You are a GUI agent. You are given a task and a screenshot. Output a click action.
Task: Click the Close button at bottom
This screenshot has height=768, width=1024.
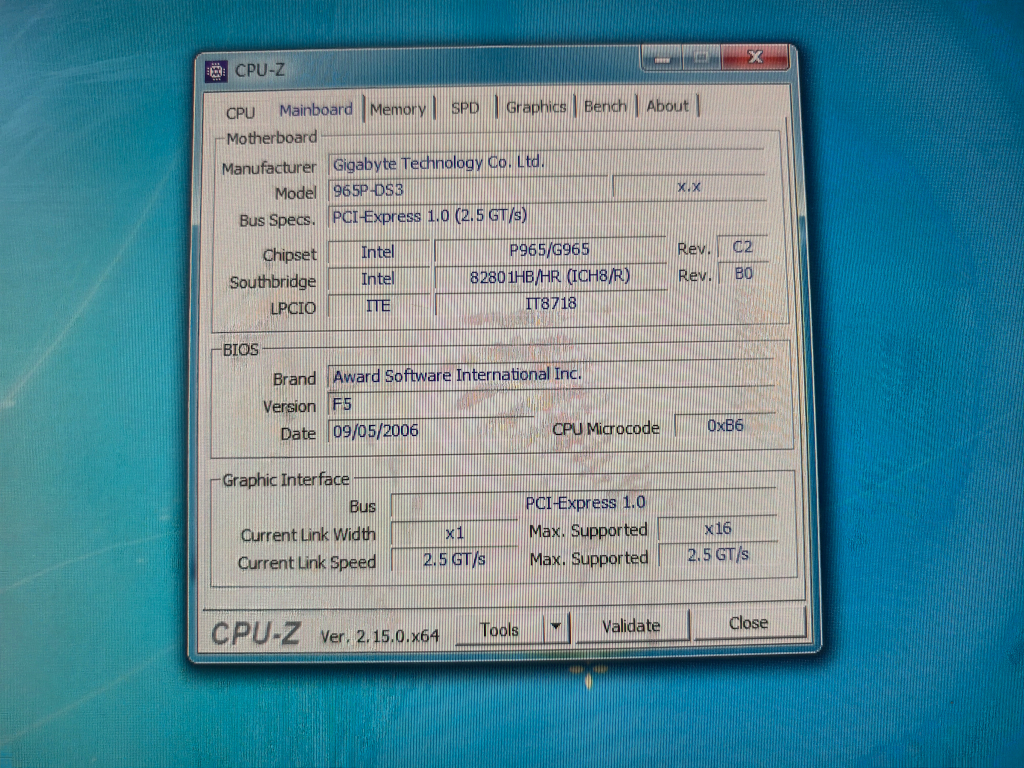pyautogui.click(x=748, y=622)
